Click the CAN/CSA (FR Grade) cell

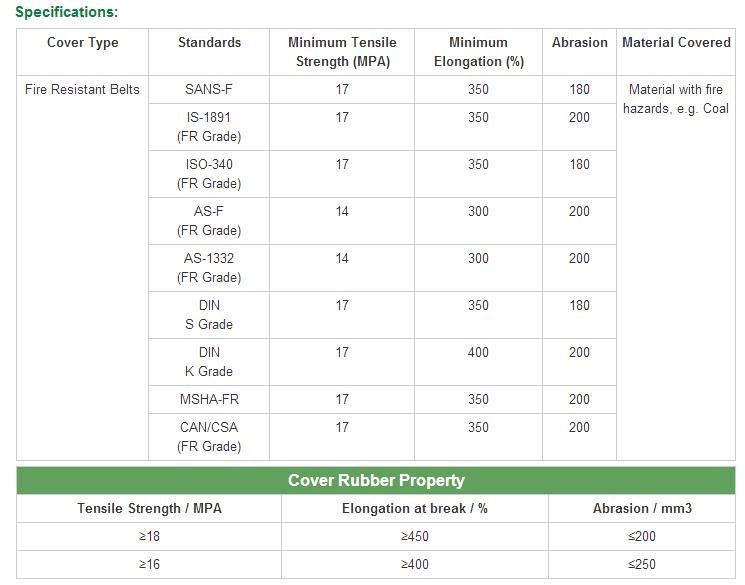coord(209,436)
